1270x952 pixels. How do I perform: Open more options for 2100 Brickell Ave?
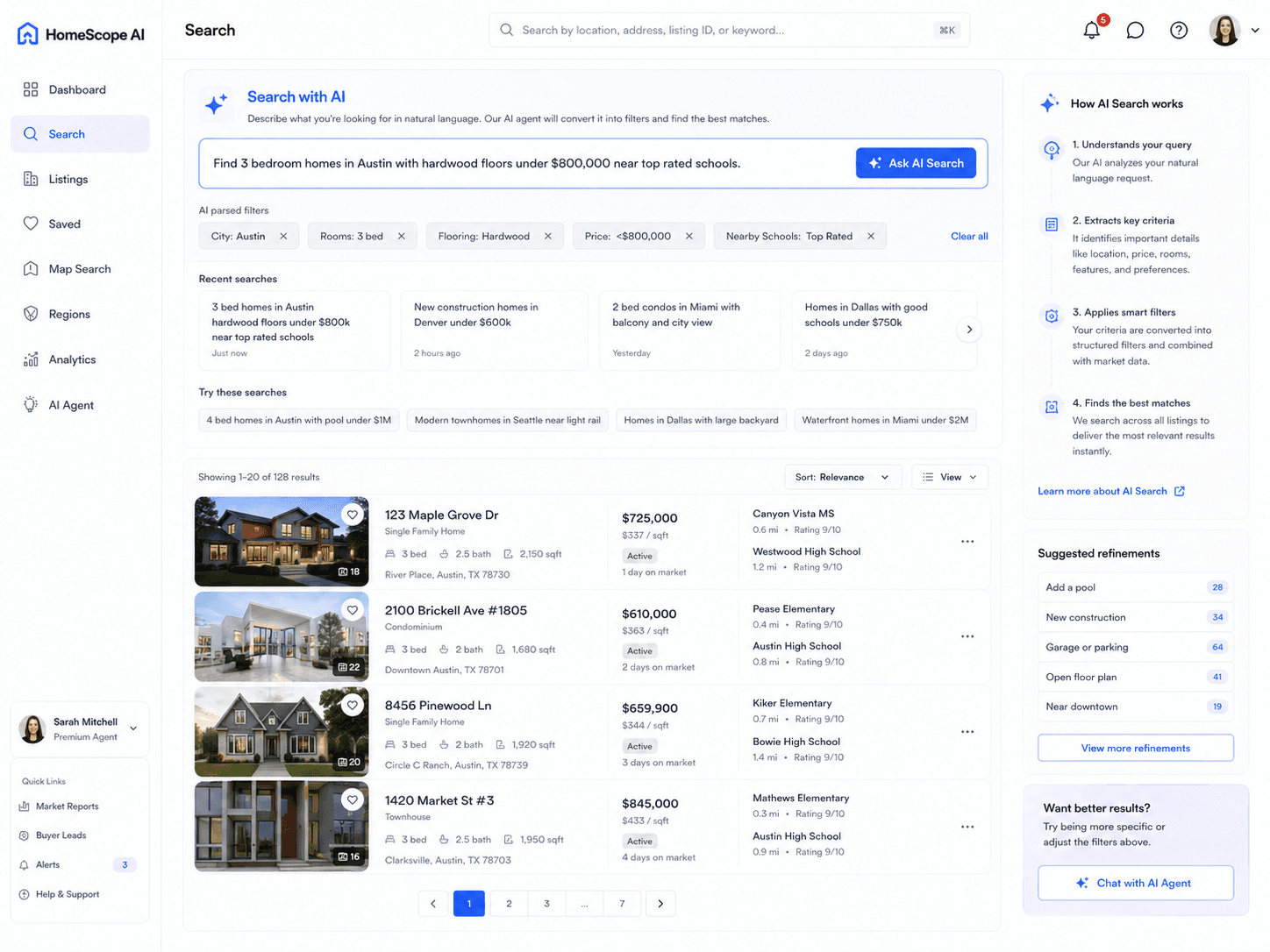coord(967,636)
